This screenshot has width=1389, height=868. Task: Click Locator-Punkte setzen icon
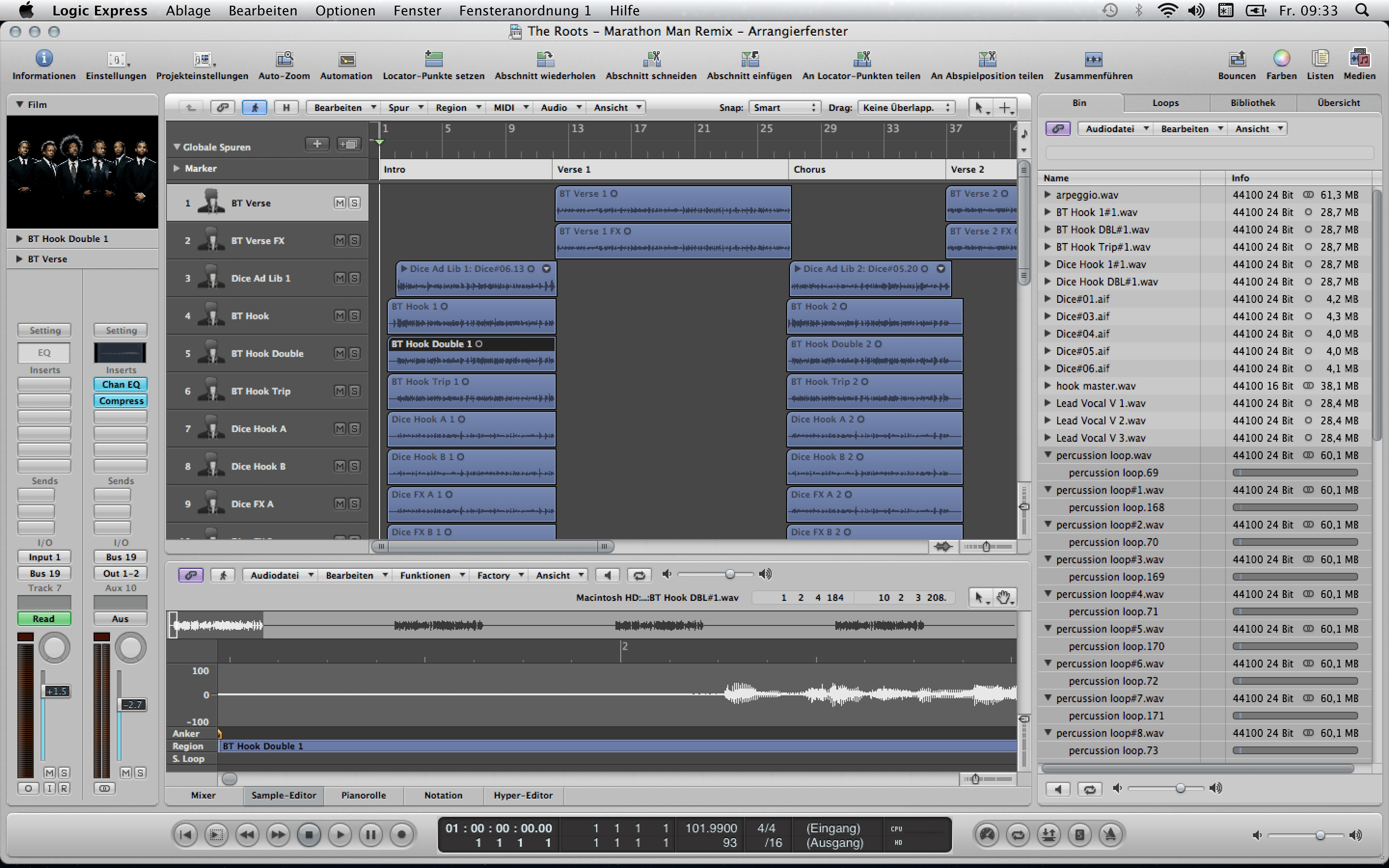point(434,58)
